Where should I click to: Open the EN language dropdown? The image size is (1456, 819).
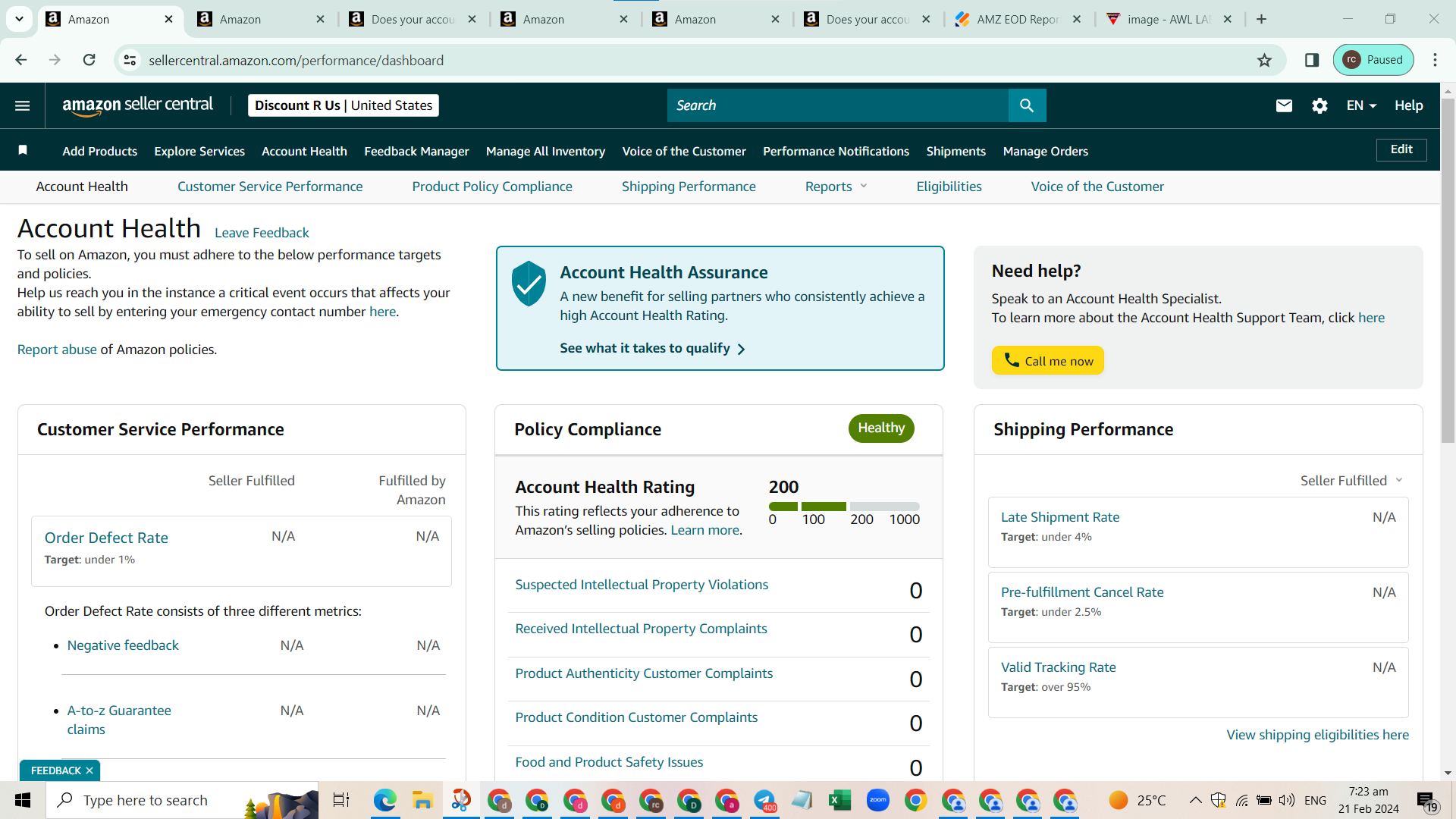1361,105
